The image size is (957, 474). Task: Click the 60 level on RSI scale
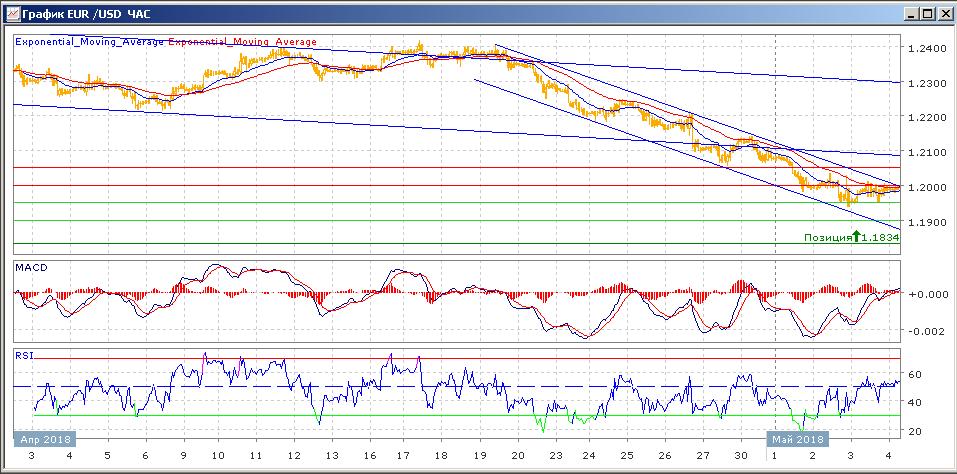click(x=914, y=375)
